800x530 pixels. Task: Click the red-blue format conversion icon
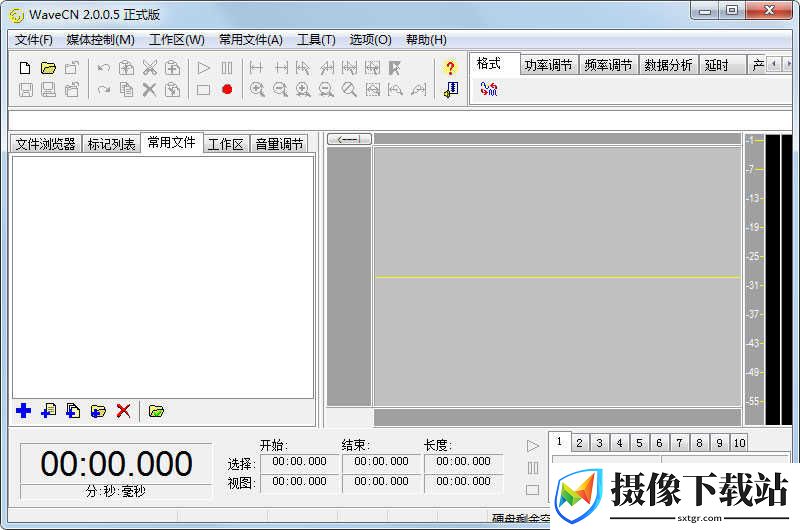pos(489,89)
